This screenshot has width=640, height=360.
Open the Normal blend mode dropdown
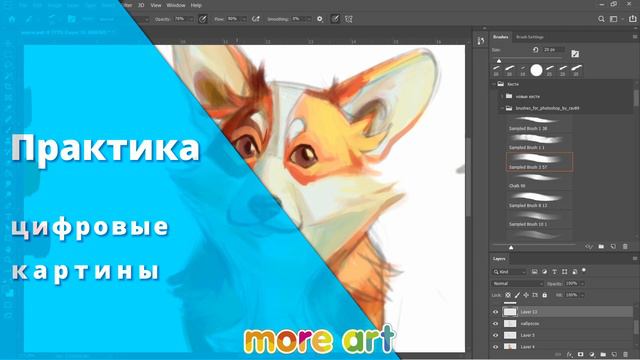tap(518, 284)
